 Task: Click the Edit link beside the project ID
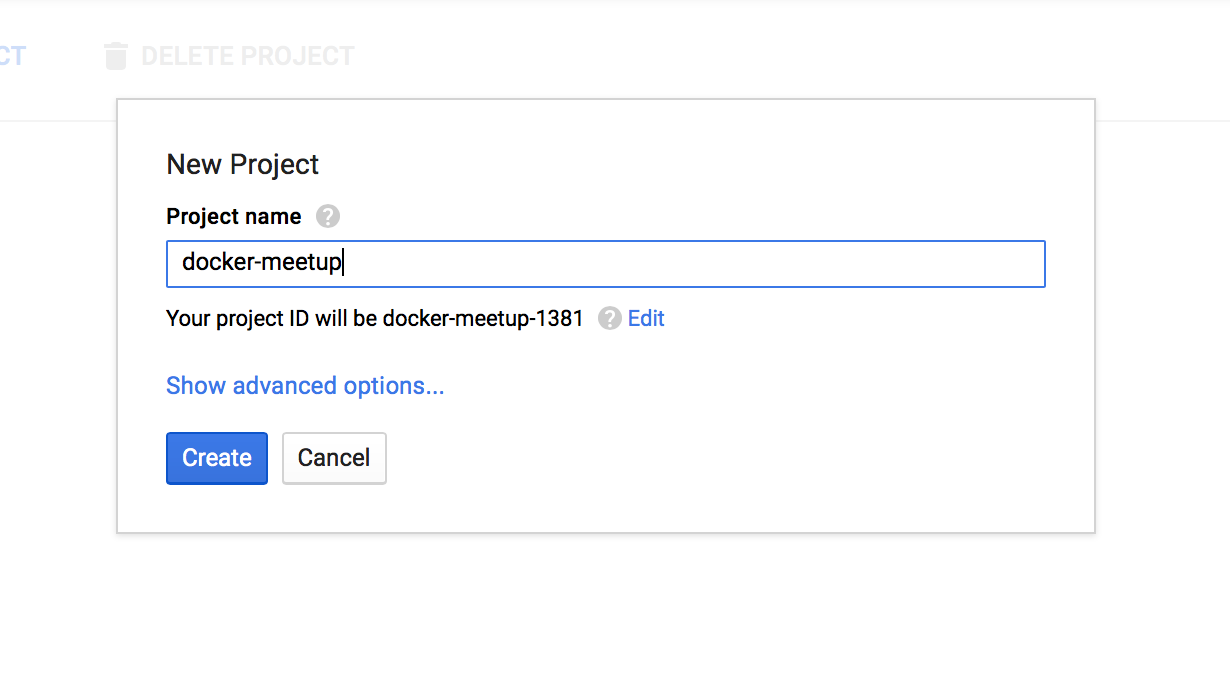tap(645, 318)
